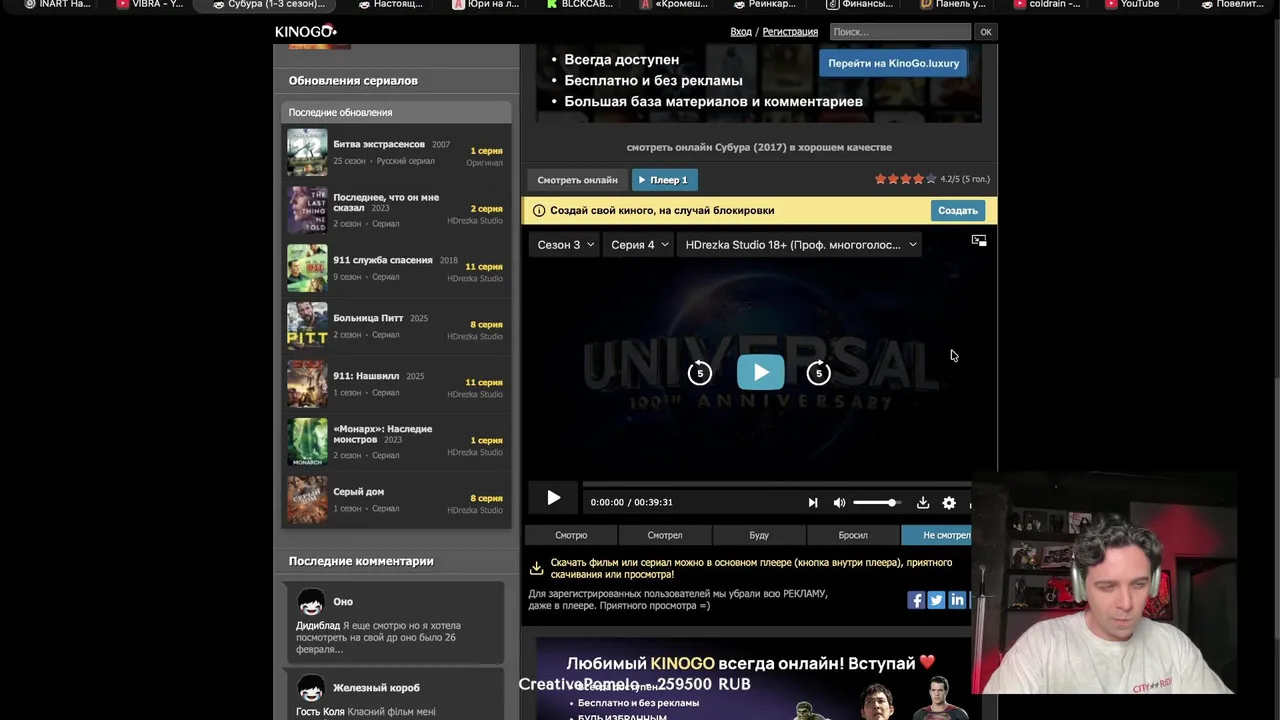Focus the Поиск search field
This screenshot has height=720, width=1280.
tap(900, 32)
